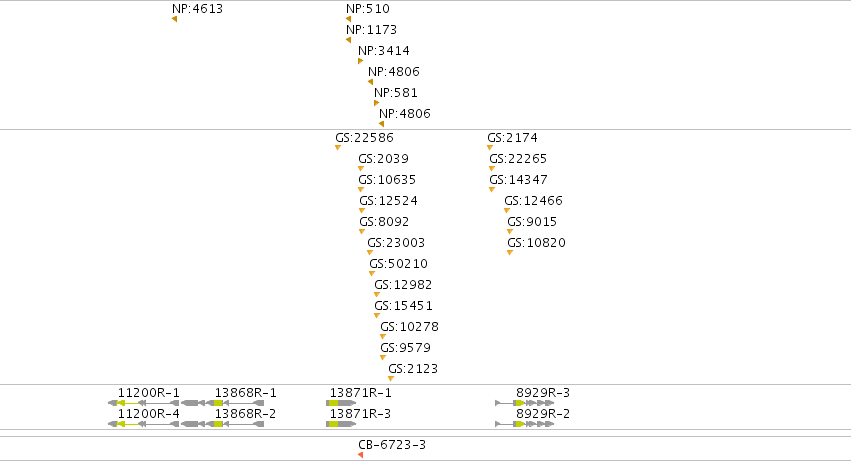The height and width of the screenshot is (461, 851).
Task: Click the 8929R-3 gene model
Action: pyautogui.click(x=525, y=403)
